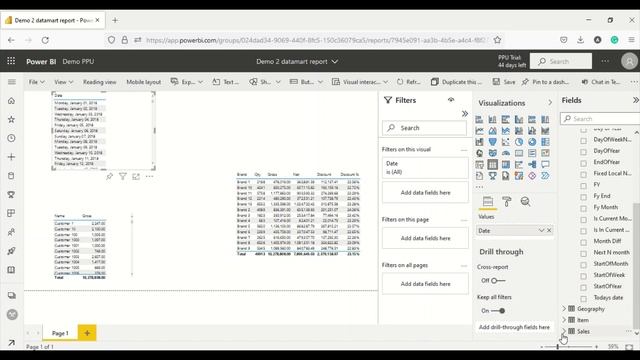Click Chat in Teams button

point(601,82)
